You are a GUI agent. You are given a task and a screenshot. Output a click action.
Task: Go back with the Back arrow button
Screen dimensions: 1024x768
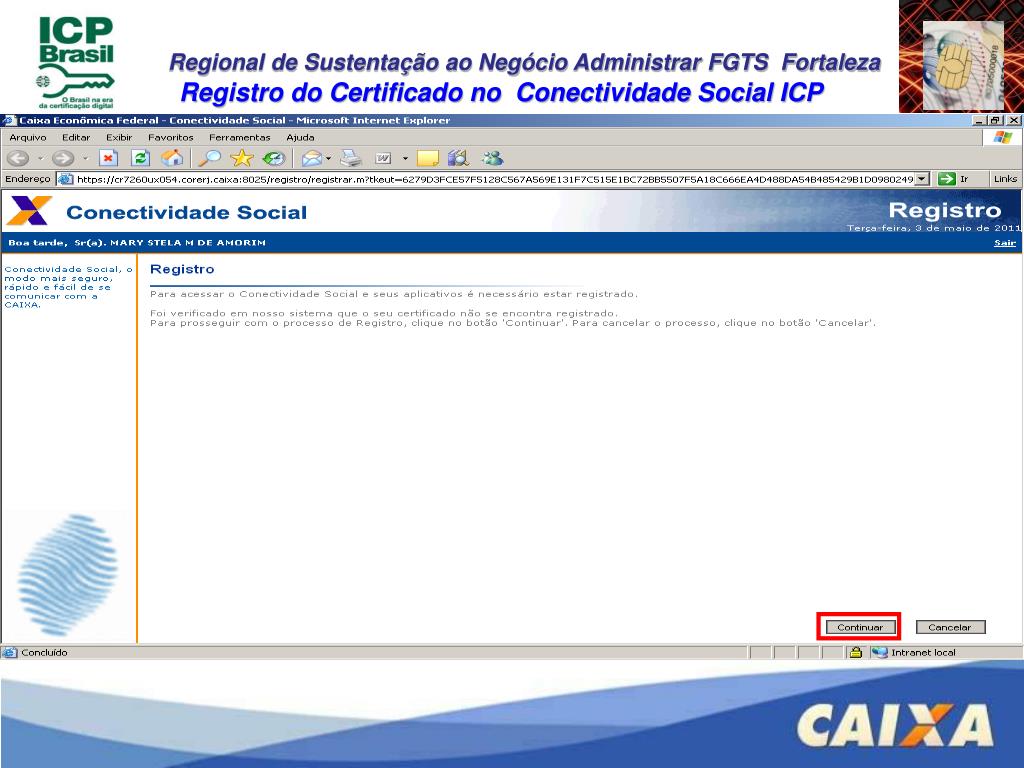18,158
